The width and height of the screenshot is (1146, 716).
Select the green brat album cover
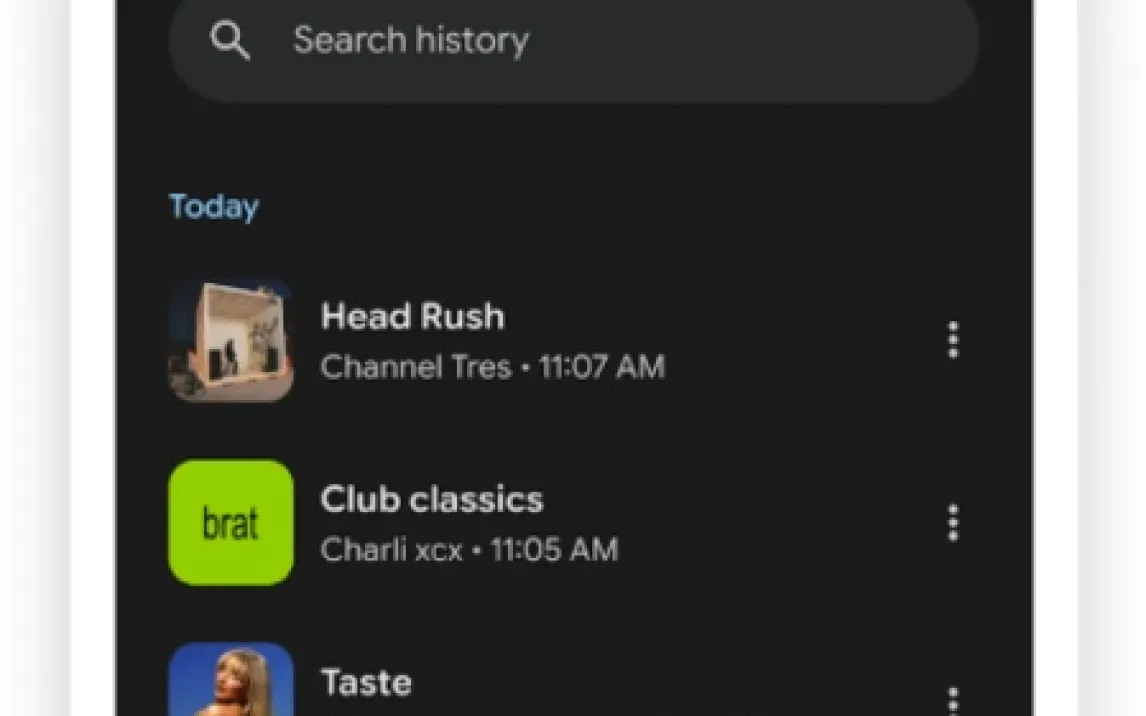point(231,522)
